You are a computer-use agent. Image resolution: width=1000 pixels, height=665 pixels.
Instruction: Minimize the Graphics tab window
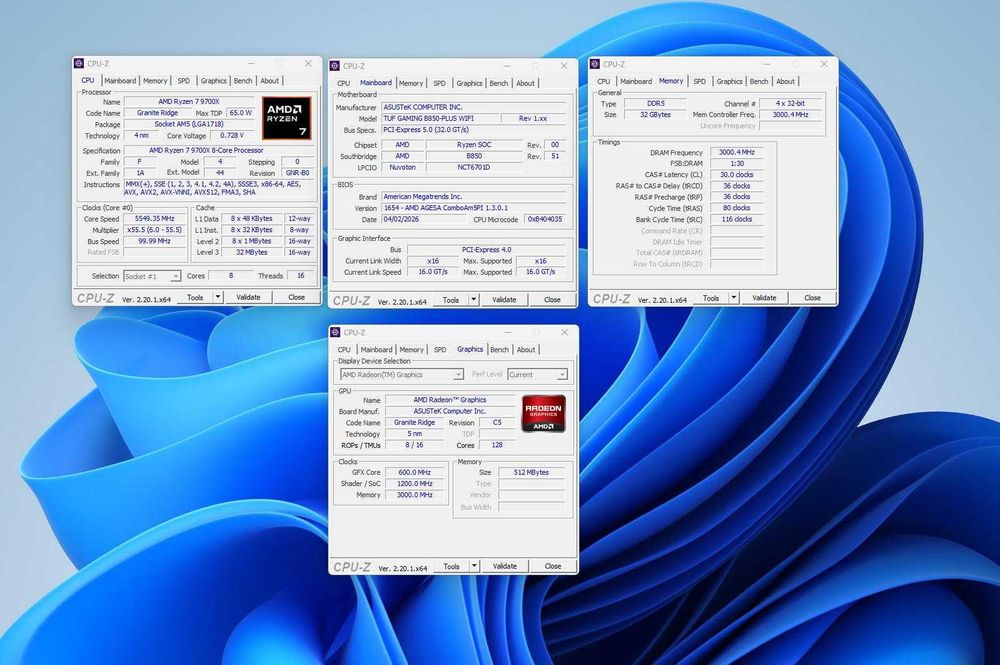(508, 332)
